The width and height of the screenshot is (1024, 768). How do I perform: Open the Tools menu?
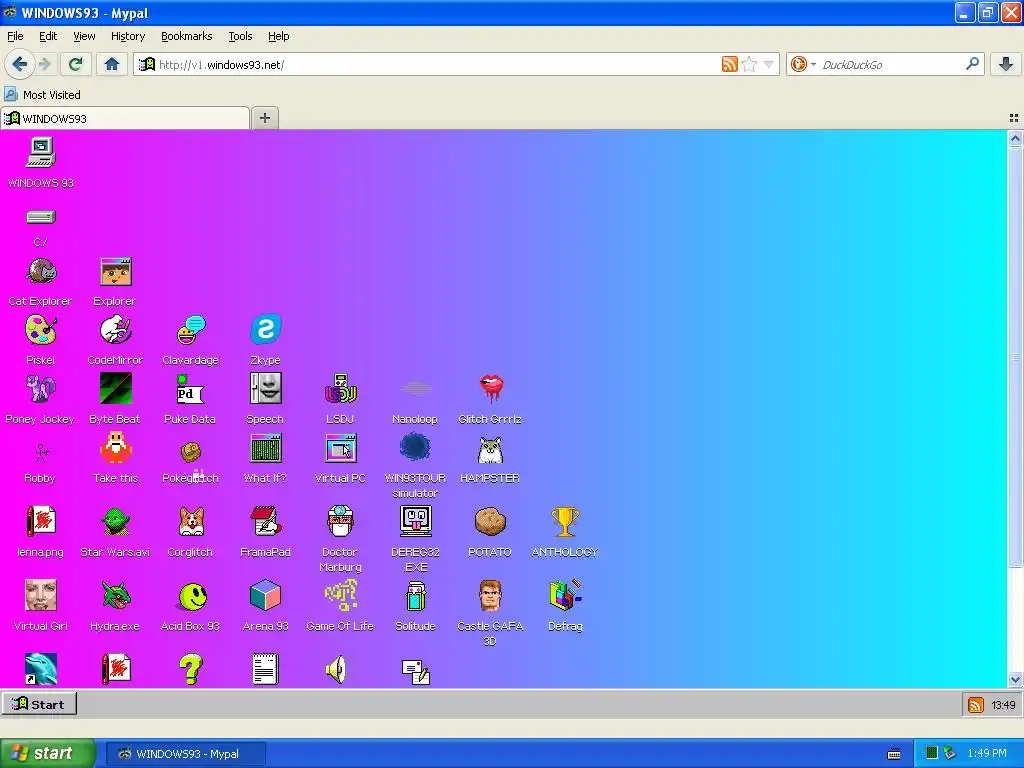pos(240,36)
